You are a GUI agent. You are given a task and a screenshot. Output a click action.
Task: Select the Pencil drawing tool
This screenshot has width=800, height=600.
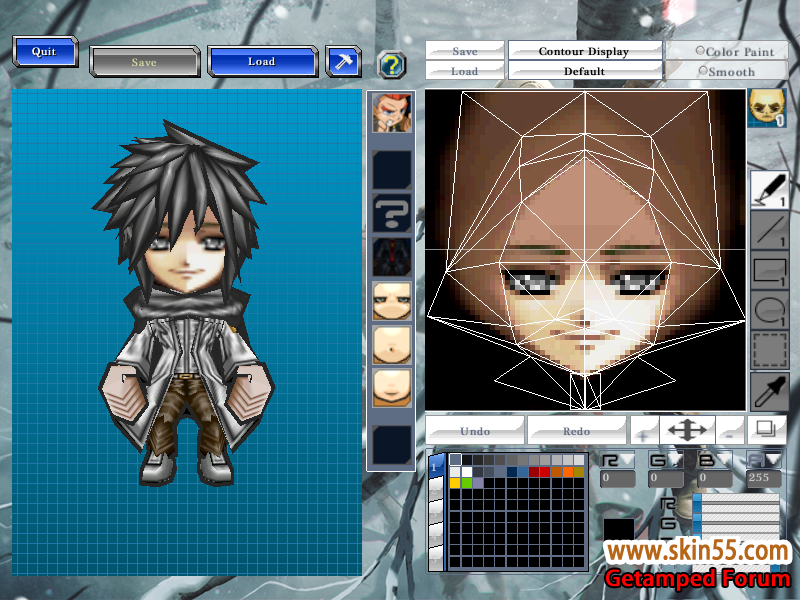770,190
